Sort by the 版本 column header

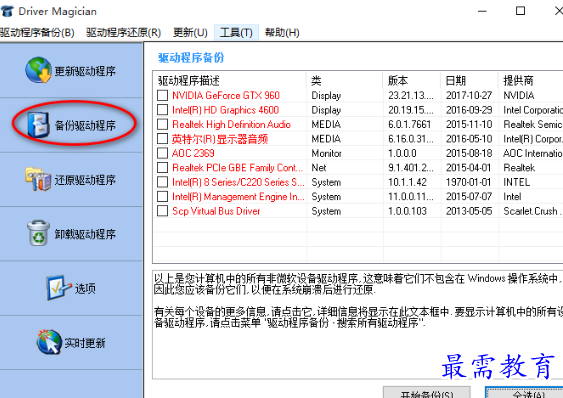click(412, 80)
